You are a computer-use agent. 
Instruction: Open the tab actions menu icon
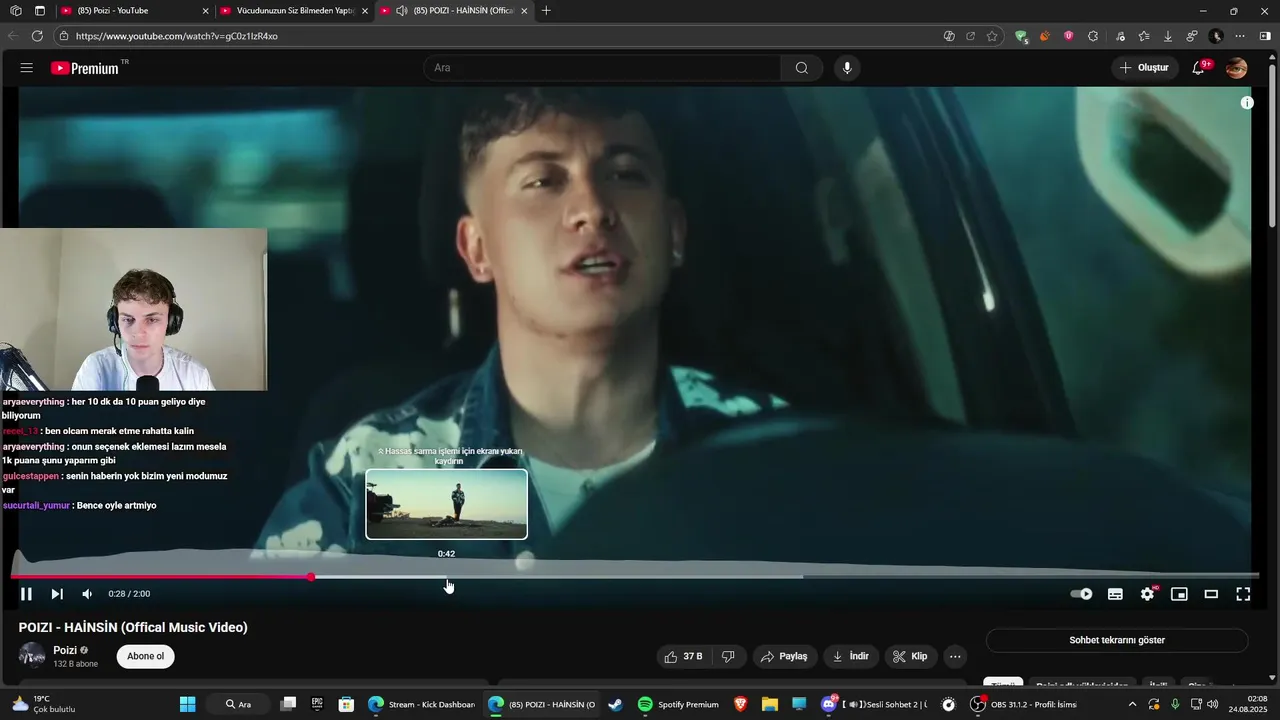39,10
